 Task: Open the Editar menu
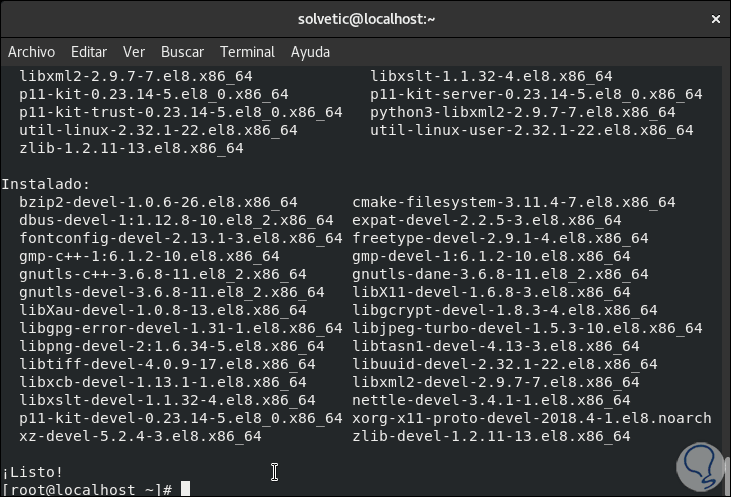[x=89, y=52]
